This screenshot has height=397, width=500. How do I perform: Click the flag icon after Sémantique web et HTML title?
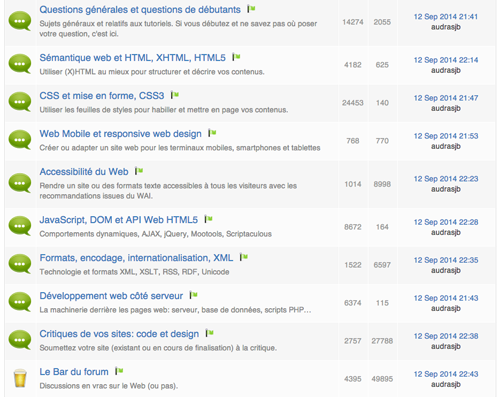pyautogui.click(x=236, y=57)
